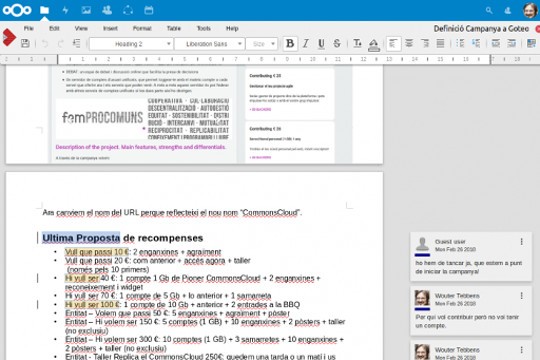
Task: Toggle strikethrough formatting
Action: click(337, 43)
